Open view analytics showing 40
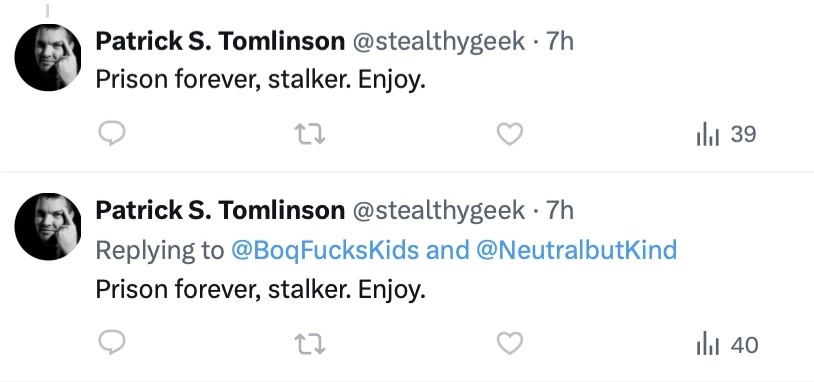This screenshot has height=382, width=814. pos(727,345)
